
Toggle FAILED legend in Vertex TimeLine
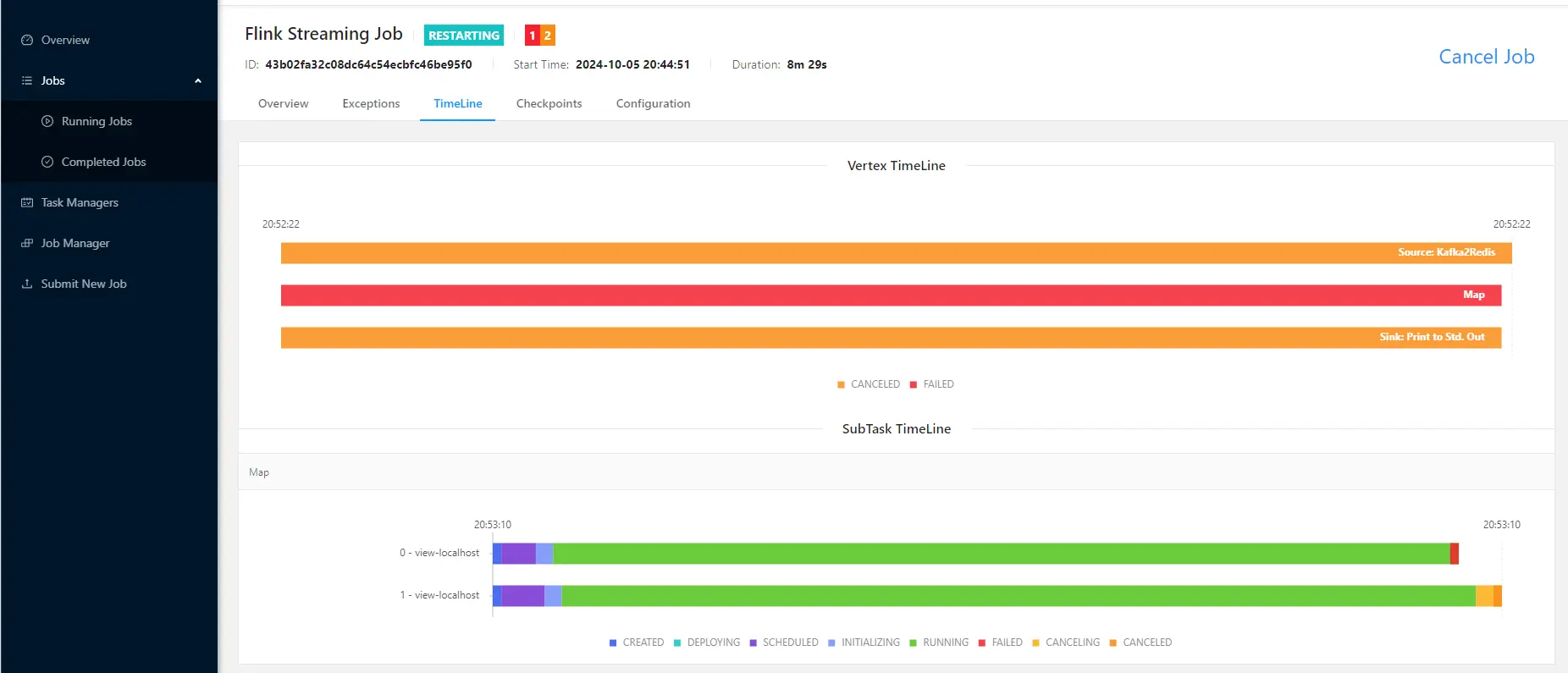932,384
